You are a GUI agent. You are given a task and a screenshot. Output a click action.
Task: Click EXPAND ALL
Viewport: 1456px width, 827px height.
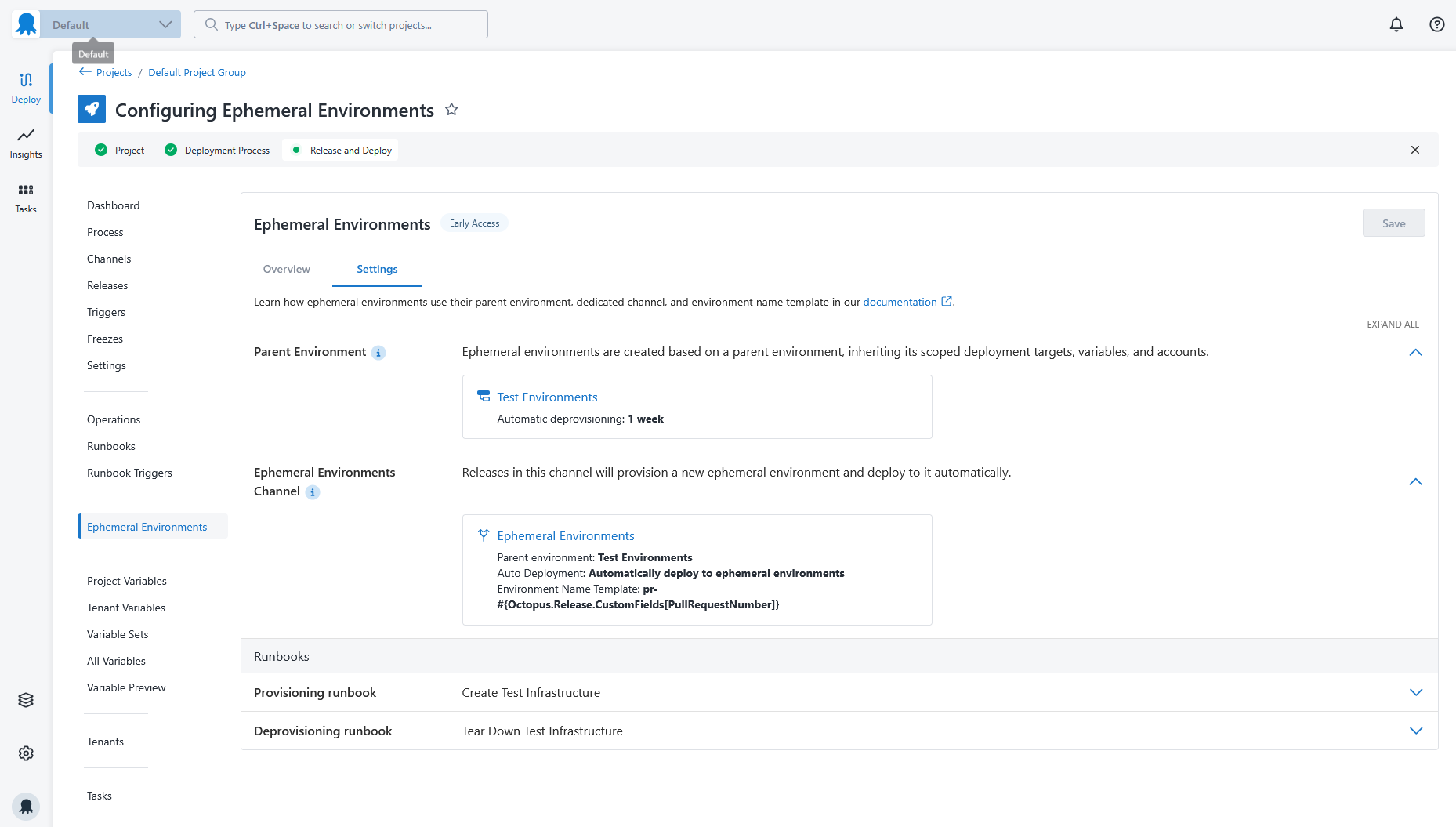[x=1393, y=325]
